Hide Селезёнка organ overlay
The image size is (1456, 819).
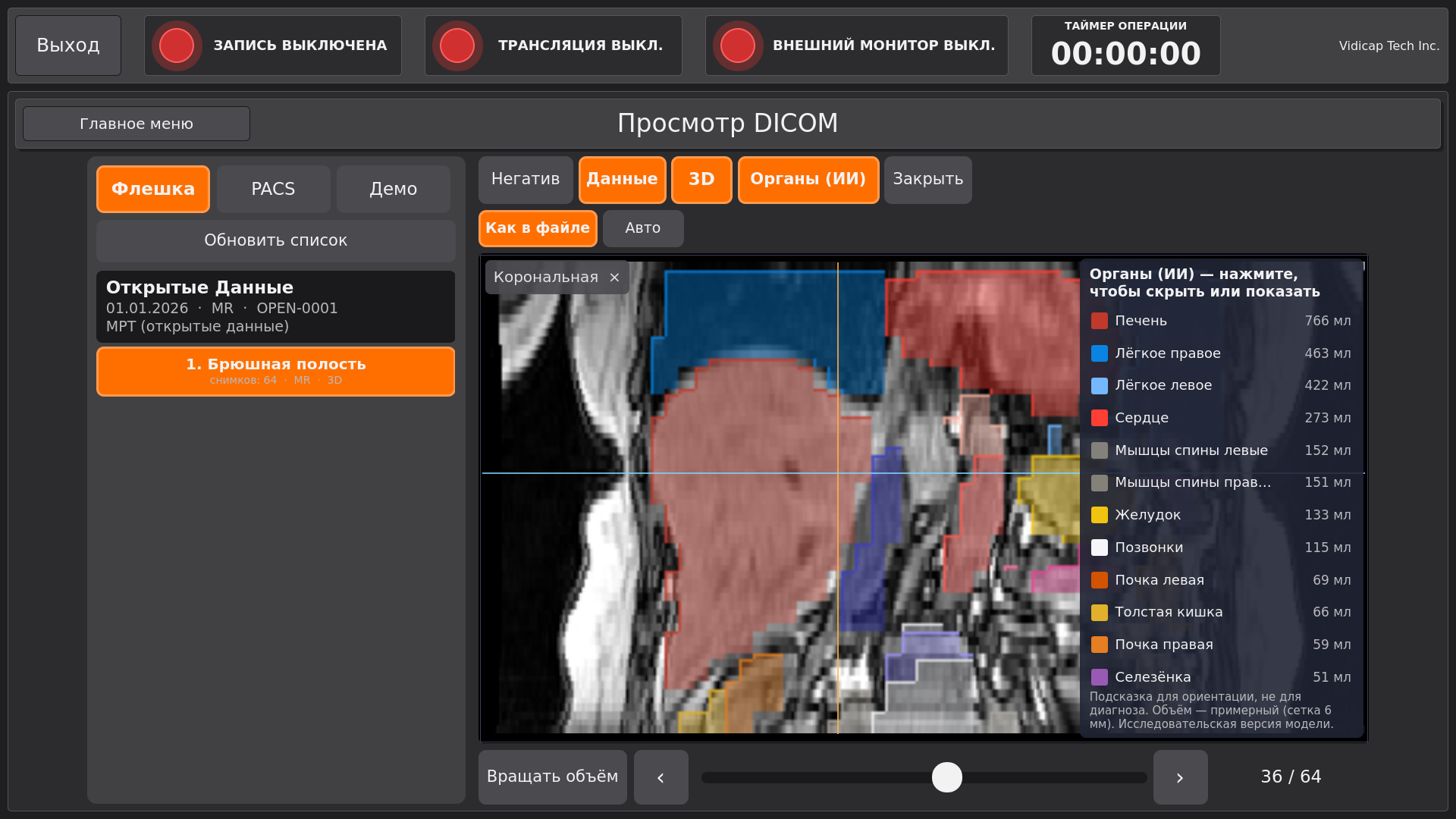tap(1221, 677)
